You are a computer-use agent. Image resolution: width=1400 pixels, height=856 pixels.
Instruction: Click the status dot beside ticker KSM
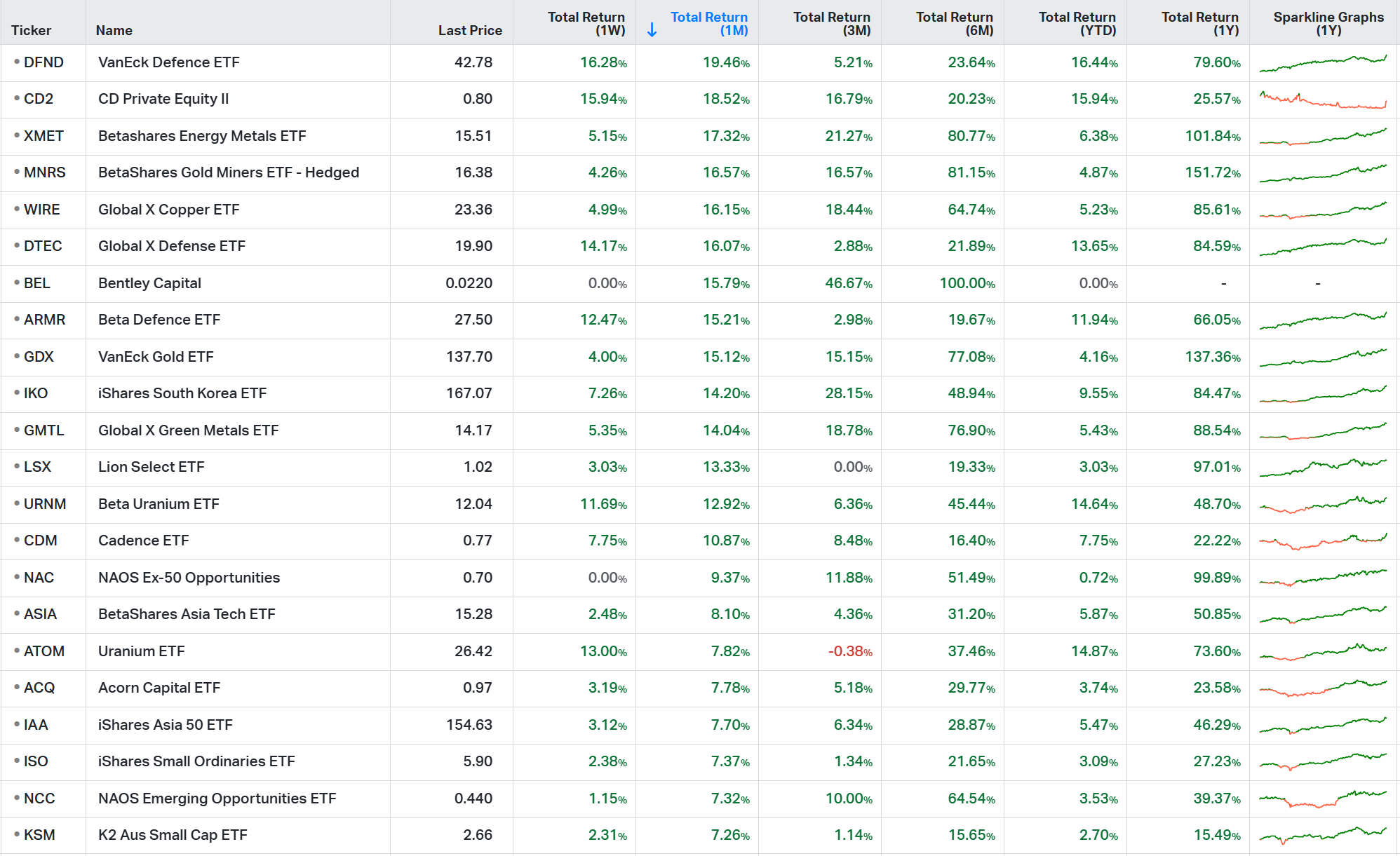15,835
